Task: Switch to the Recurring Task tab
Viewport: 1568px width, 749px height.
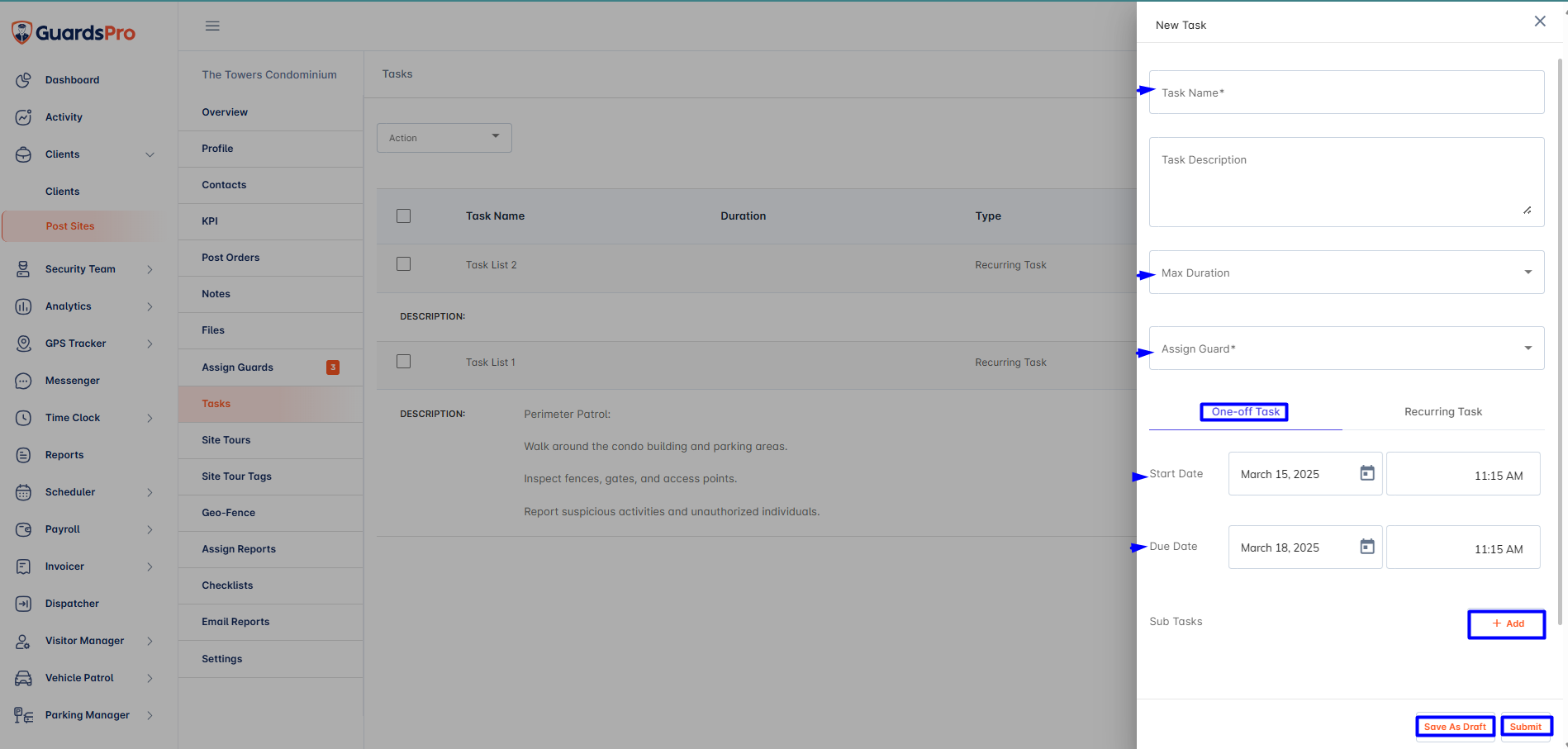Action: [x=1442, y=412]
